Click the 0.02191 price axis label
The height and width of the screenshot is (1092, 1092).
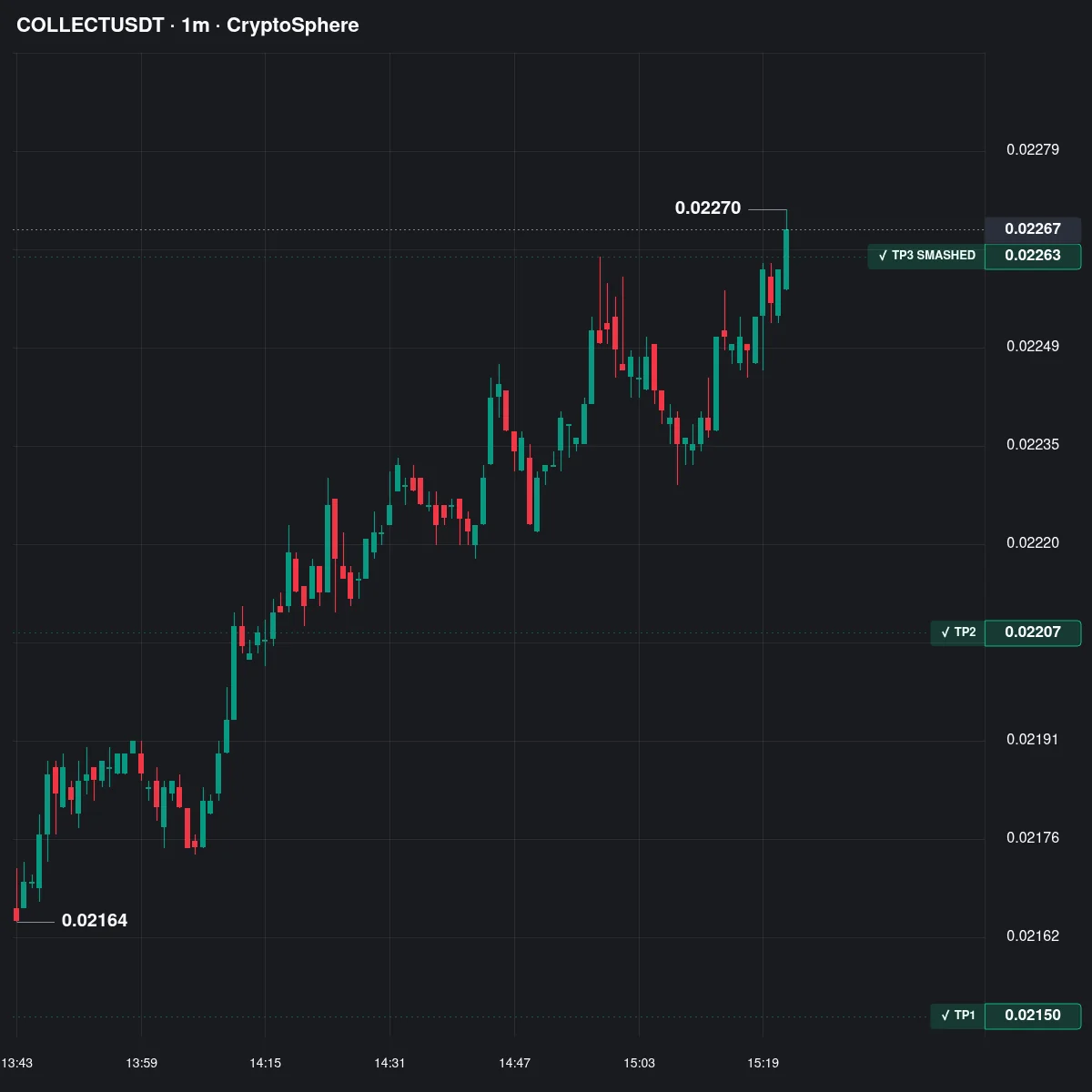point(1033,740)
